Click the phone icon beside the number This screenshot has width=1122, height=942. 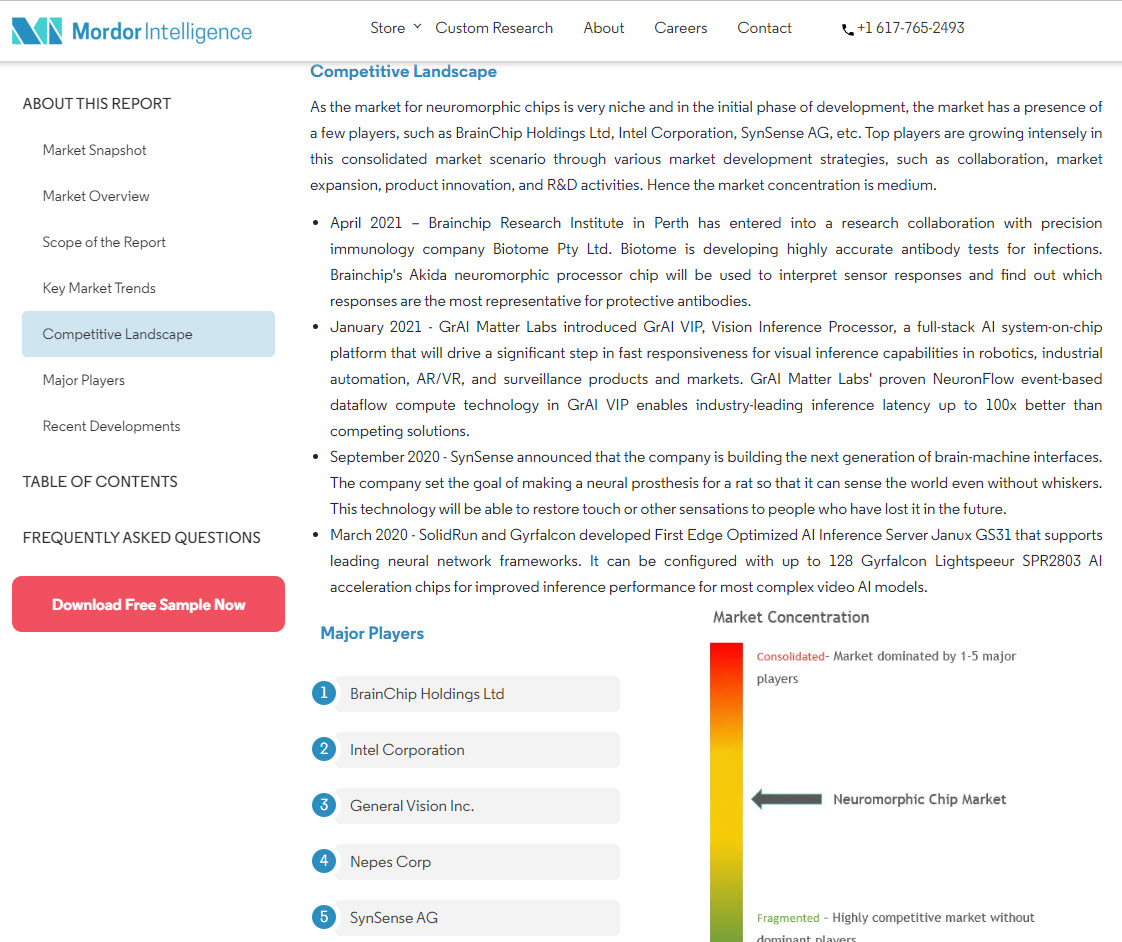click(x=848, y=30)
